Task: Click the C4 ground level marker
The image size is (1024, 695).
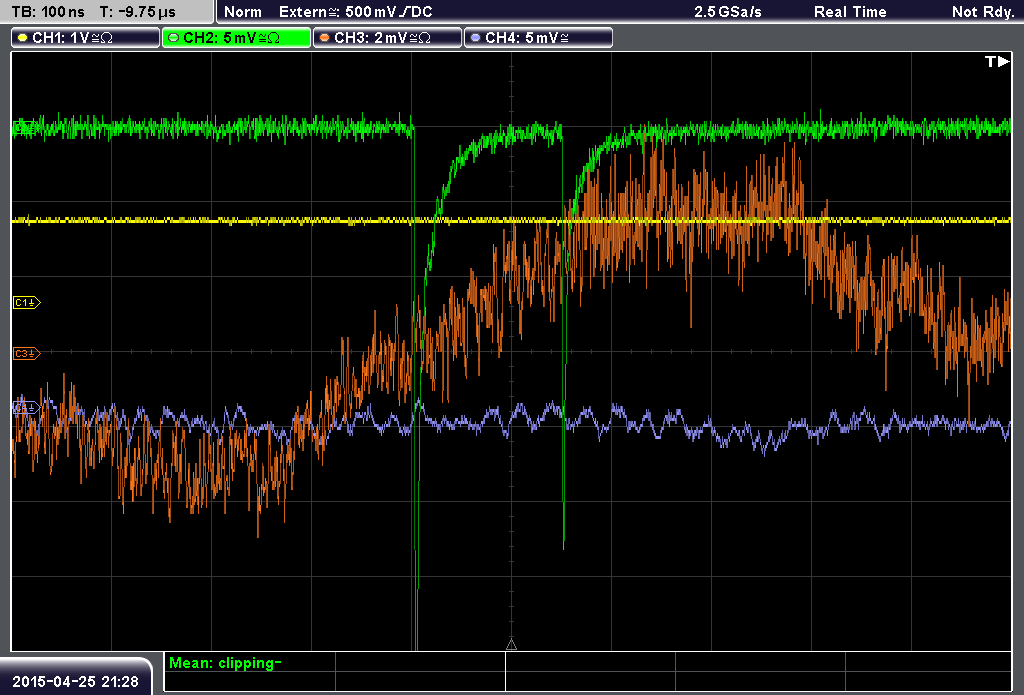Action: click(27, 408)
